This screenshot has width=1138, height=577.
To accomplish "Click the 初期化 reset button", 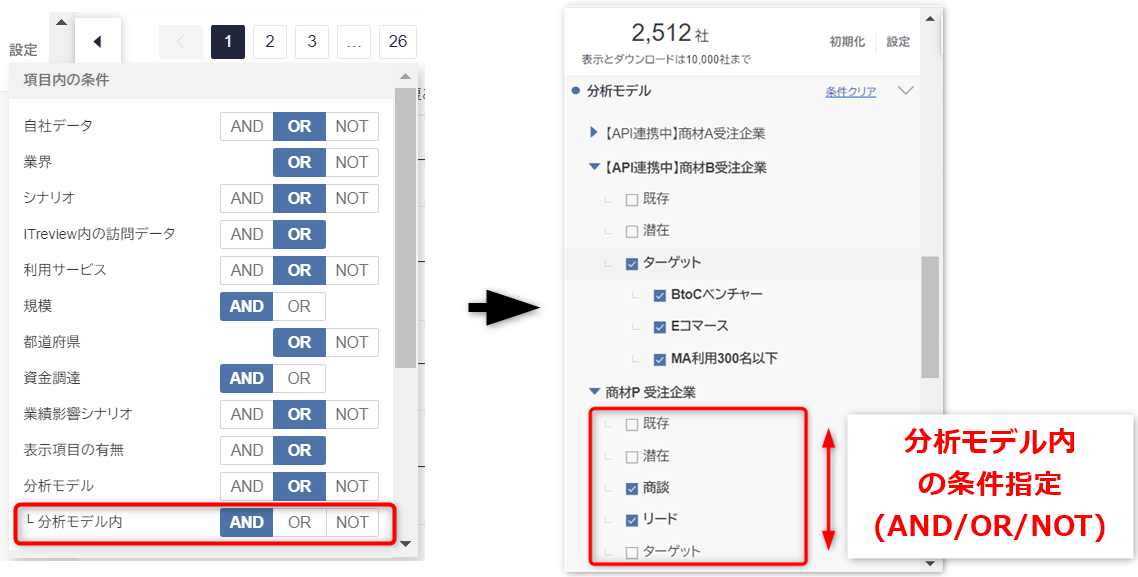I will click(x=847, y=42).
